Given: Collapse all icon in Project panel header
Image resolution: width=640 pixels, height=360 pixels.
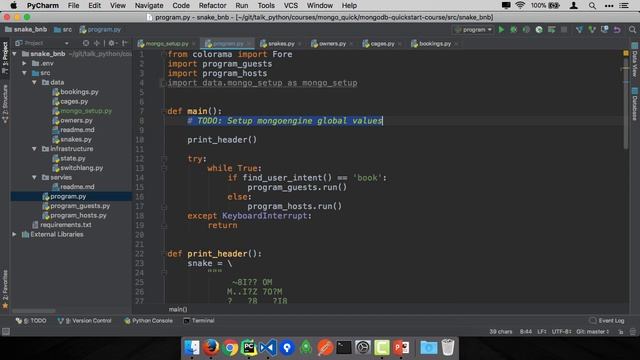Looking at the screenshot, I should point(97,43).
